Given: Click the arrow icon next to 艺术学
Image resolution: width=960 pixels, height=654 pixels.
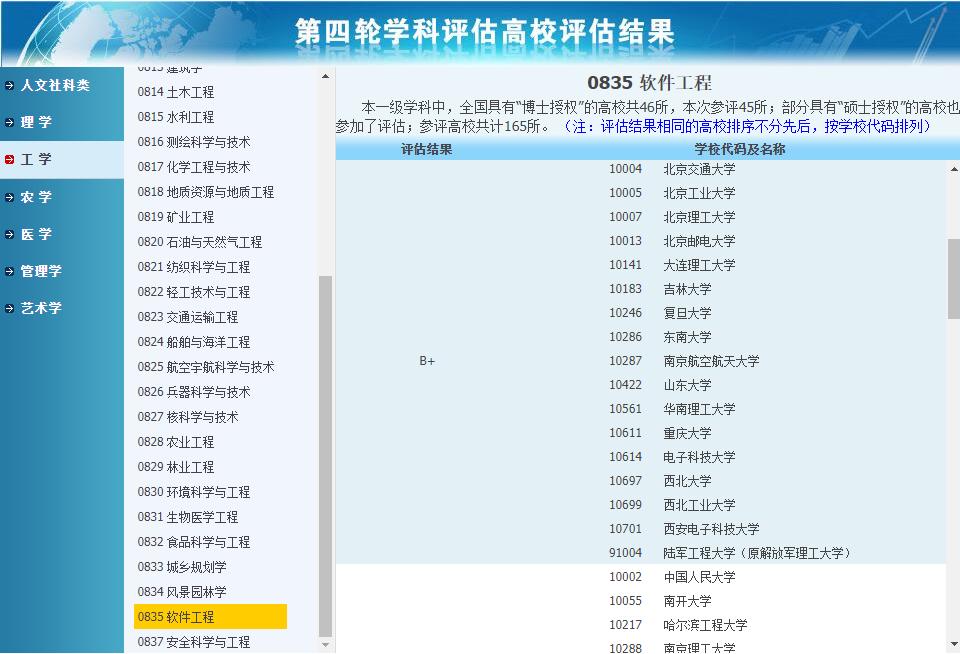Looking at the screenshot, I should pos(8,308).
